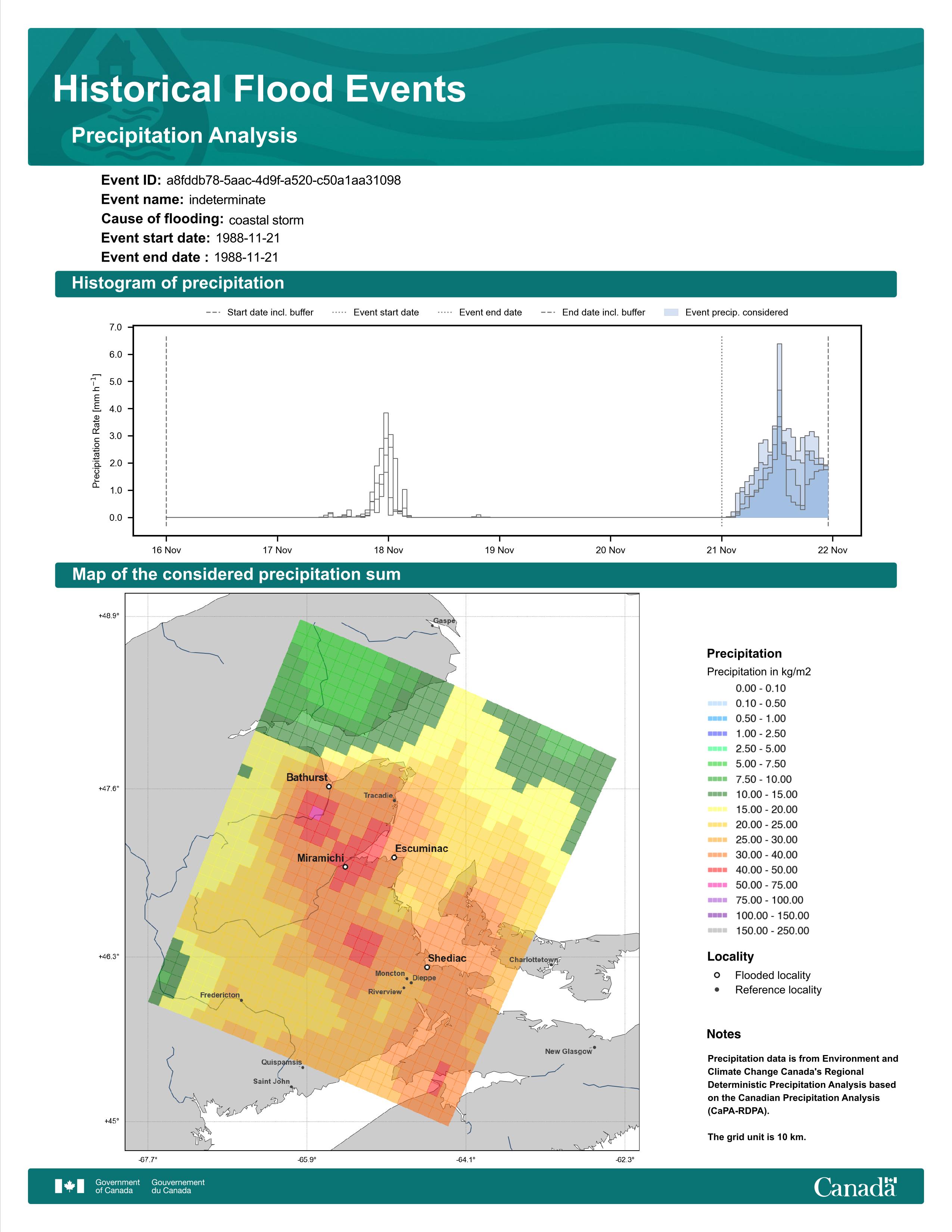952x1232 pixels.
Task: Click the Tracadie reference locality dot
Action: pos(394,800)
